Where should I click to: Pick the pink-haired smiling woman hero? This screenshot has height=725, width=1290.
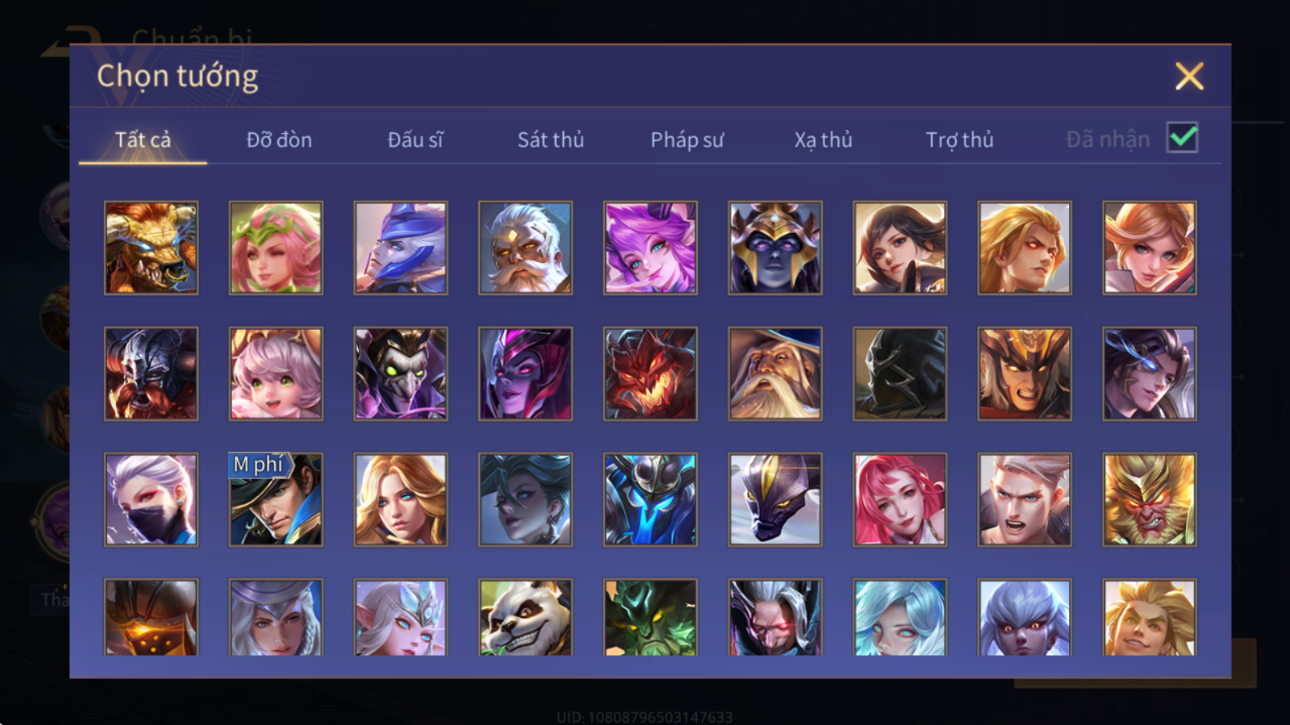coord(899,500)
